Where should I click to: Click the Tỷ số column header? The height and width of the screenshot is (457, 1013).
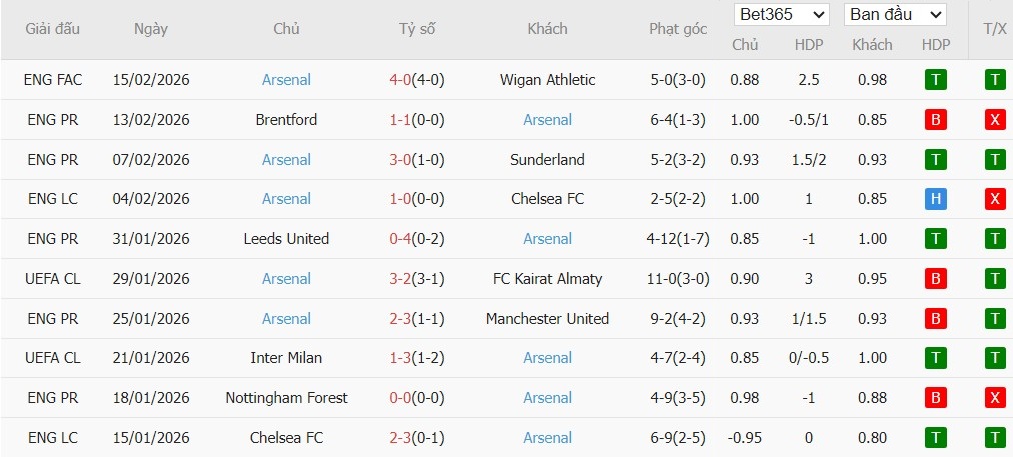tap(417, 29)
